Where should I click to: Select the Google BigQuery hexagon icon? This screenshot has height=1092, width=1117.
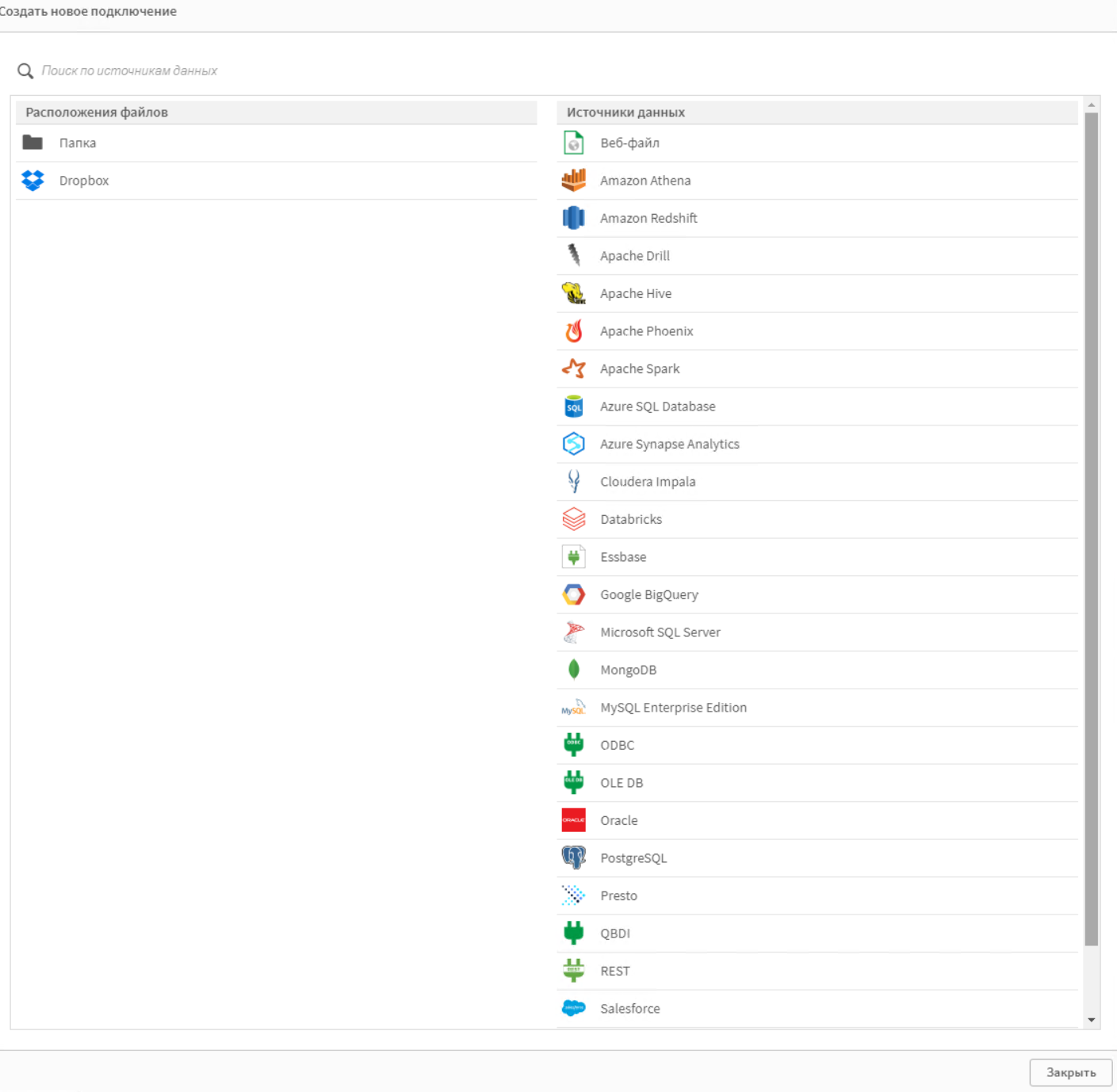[573, 594]
